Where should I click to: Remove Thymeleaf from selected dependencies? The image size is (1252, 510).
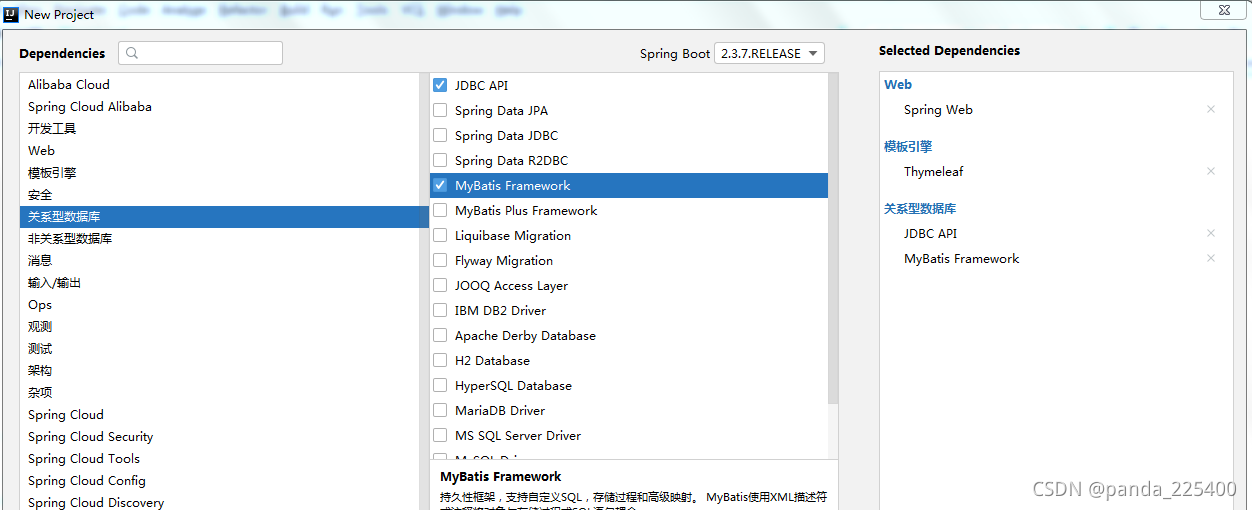coord(1211,172)
